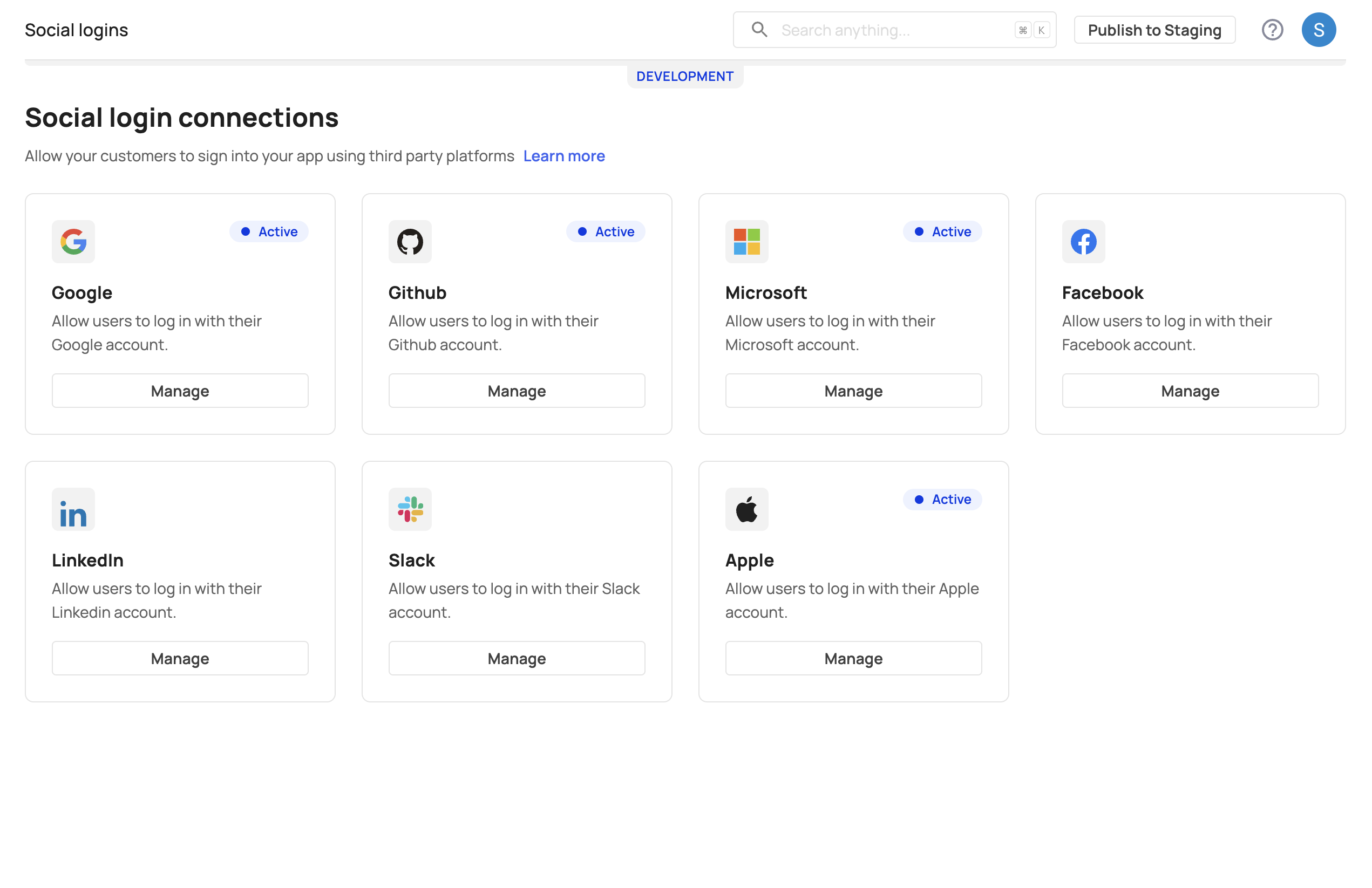The width and height of the screenshot is (1372, 888).
Task: Click the Microsoft logo icon
Action: 746,242
